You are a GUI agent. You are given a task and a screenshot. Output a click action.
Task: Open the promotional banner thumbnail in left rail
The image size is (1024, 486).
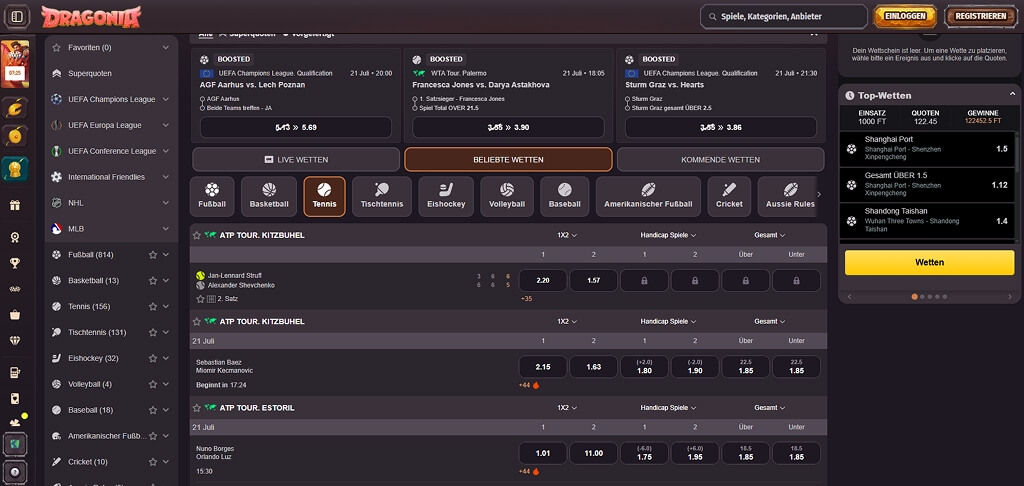tap(14, 64)
